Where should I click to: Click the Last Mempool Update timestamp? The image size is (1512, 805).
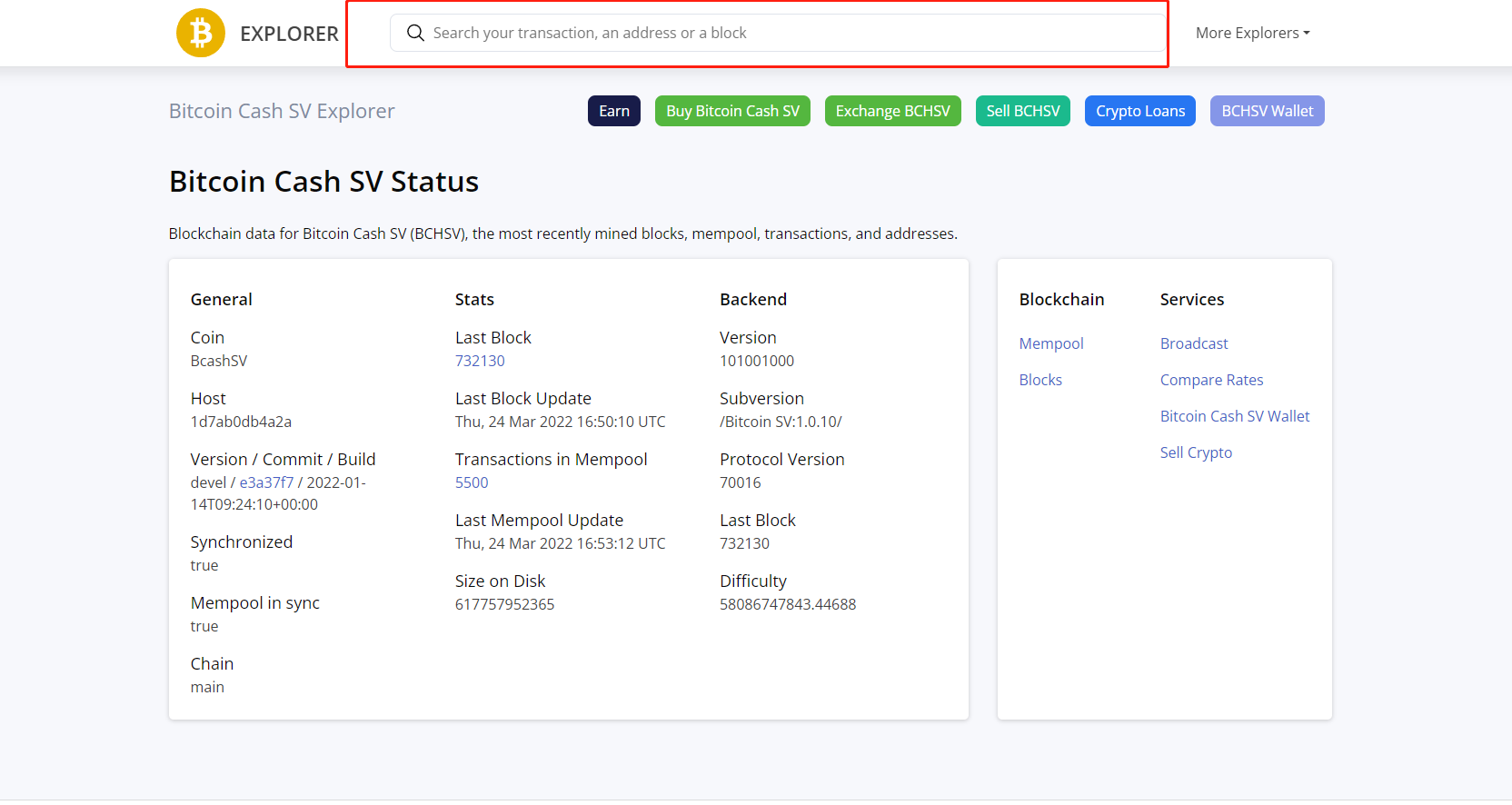pyautogui.click(x=560, y=543)
